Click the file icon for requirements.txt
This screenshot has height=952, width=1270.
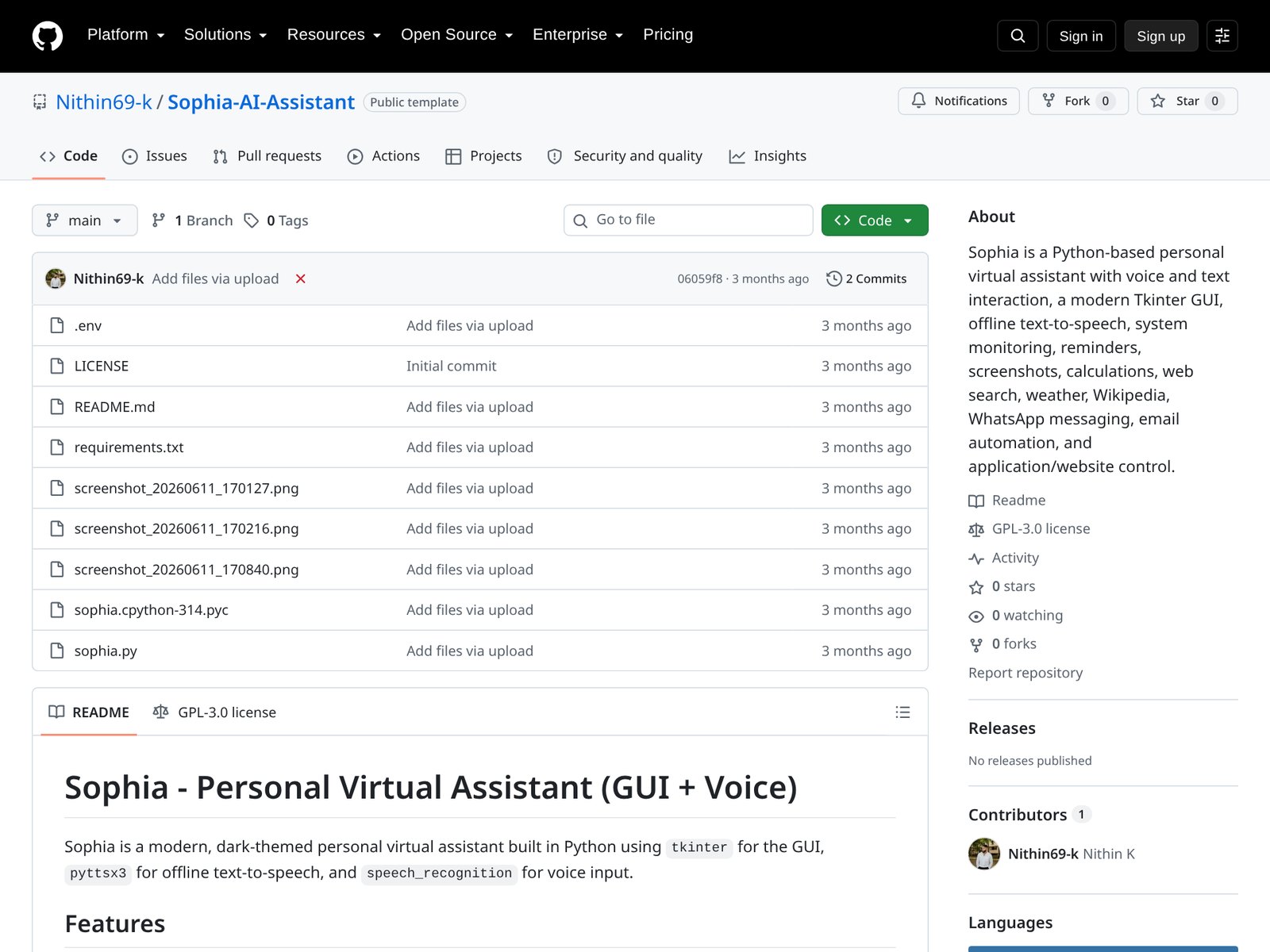(57, 447)
